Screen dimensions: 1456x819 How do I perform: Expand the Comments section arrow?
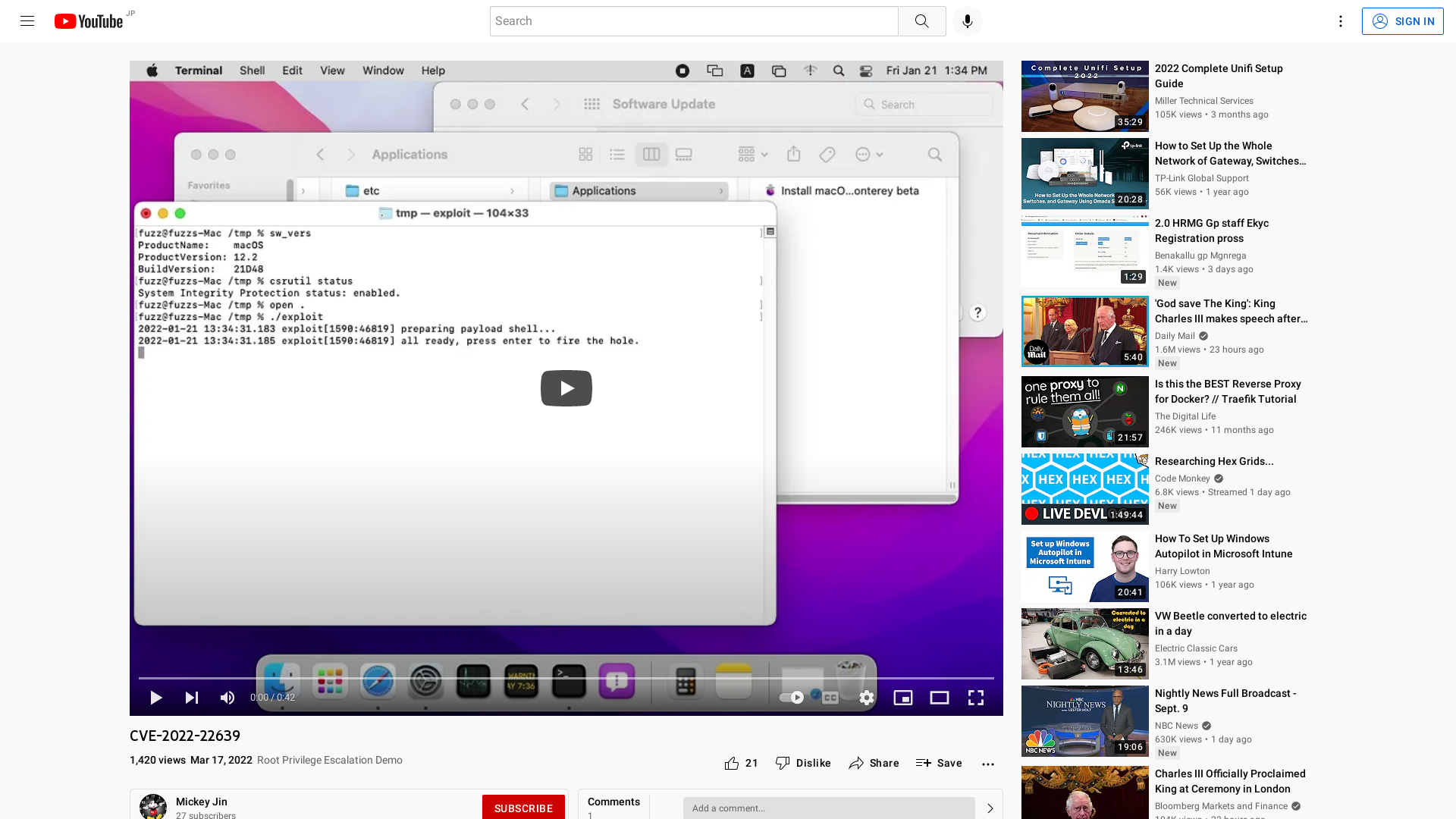990,808
